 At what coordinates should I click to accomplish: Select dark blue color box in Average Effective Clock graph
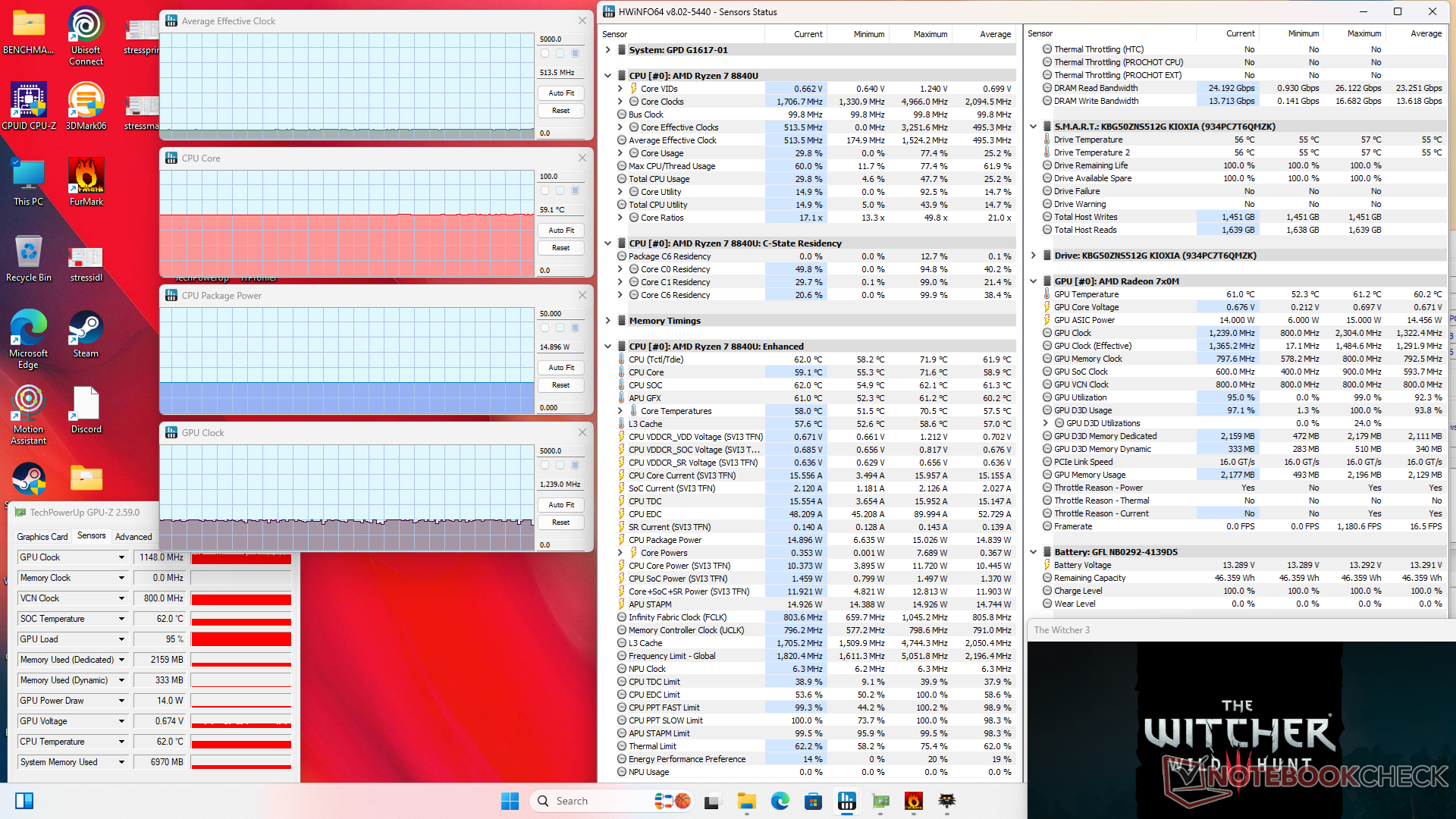pyautogui.click(x=575, y=53)
